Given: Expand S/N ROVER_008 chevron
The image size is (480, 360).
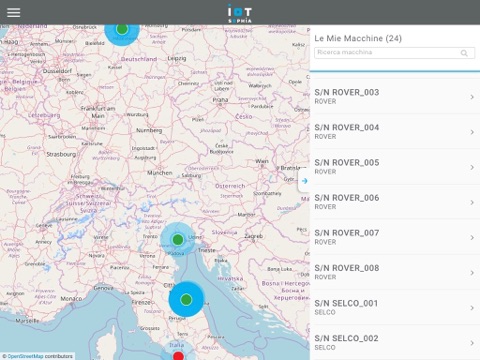Looking at the screenshot, I should coord(472,273).
